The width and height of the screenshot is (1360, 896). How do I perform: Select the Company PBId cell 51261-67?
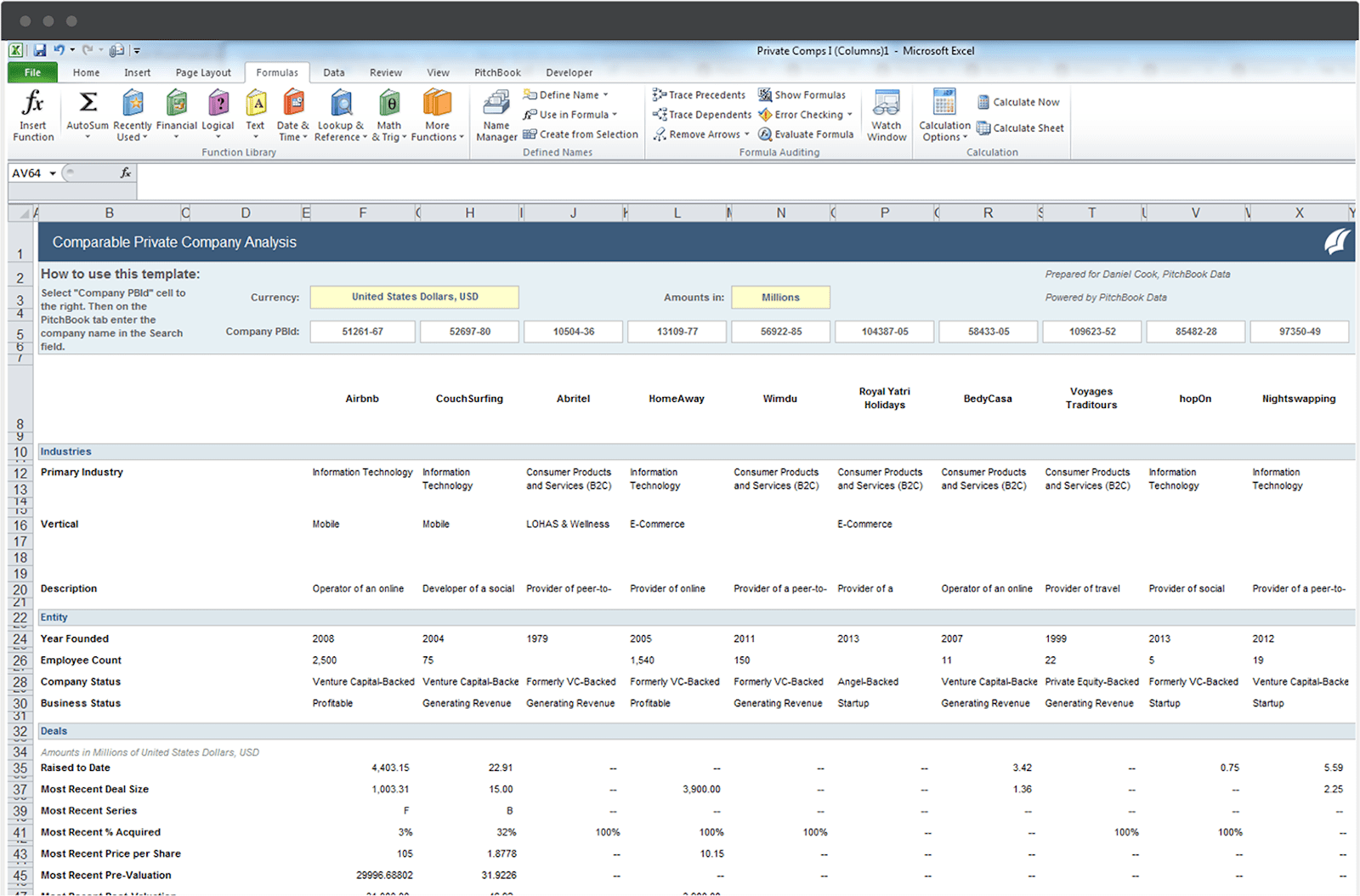[362, 332]
